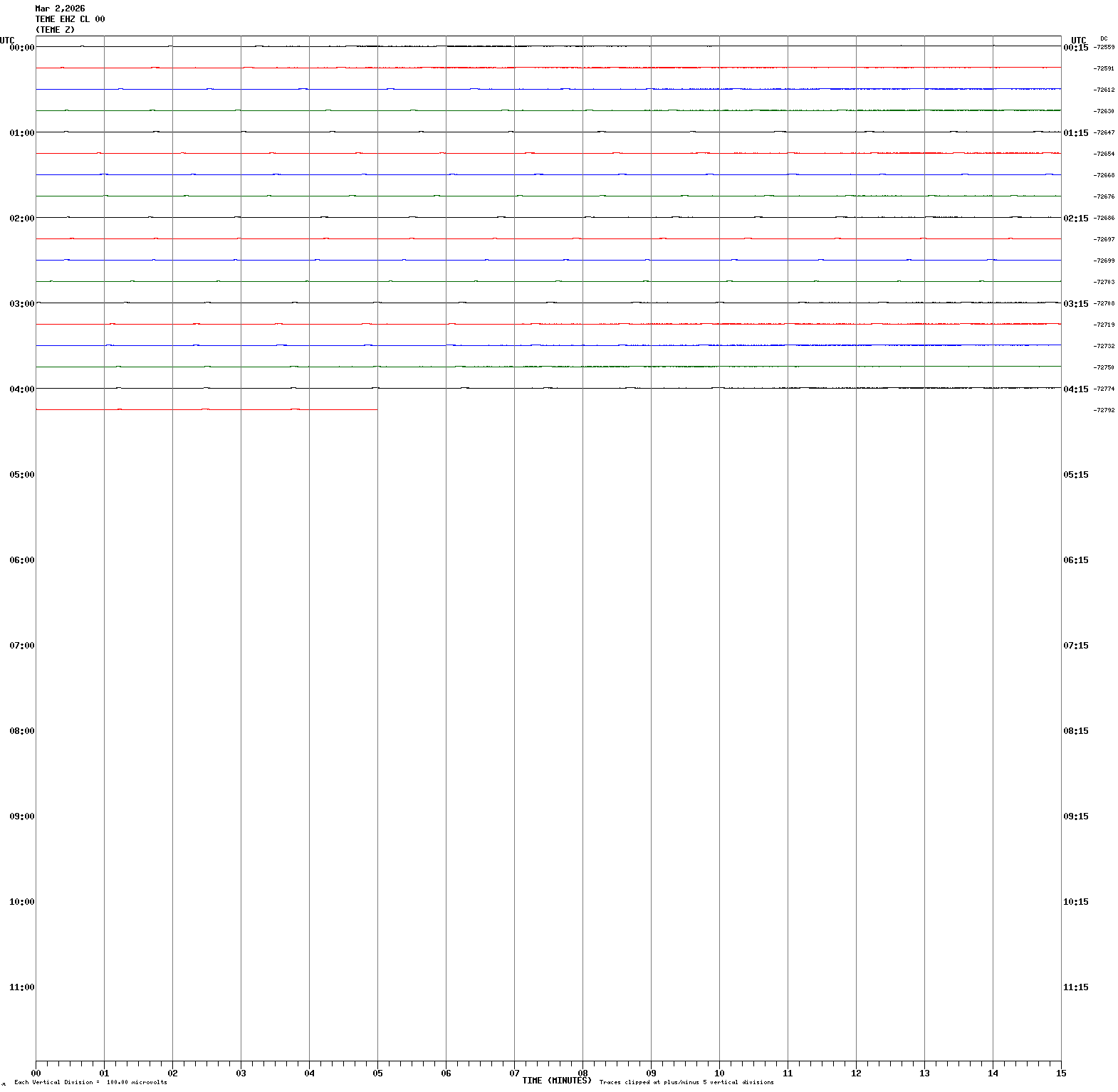
Task: Select the 00:15 time label on right axis
Action: click(1075, 48)
